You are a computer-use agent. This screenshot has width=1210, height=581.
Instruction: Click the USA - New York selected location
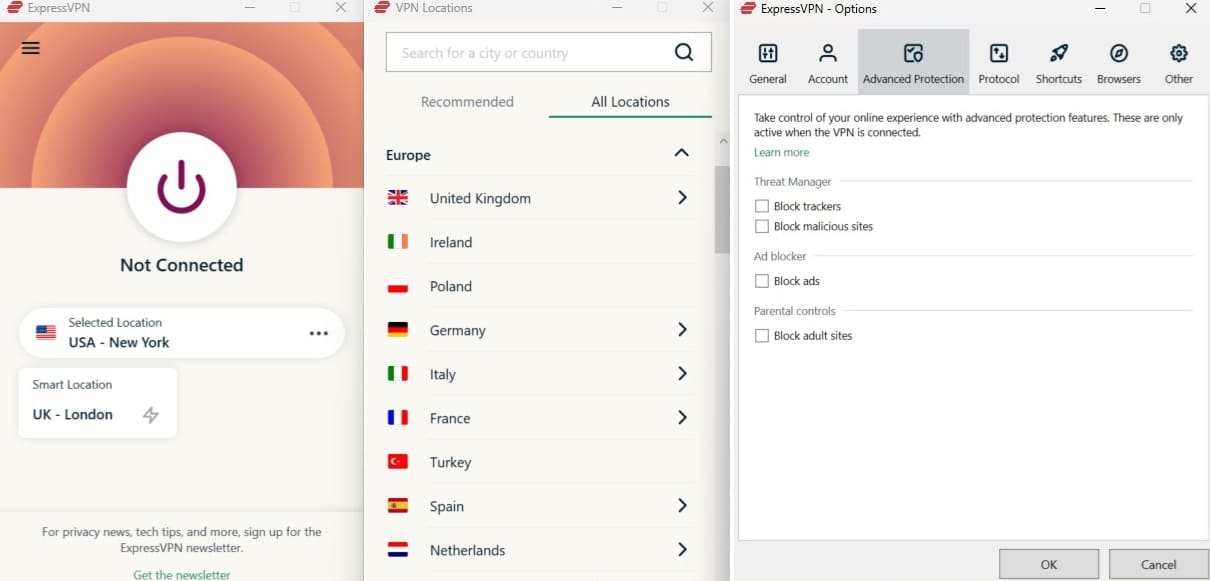point(182,333)
